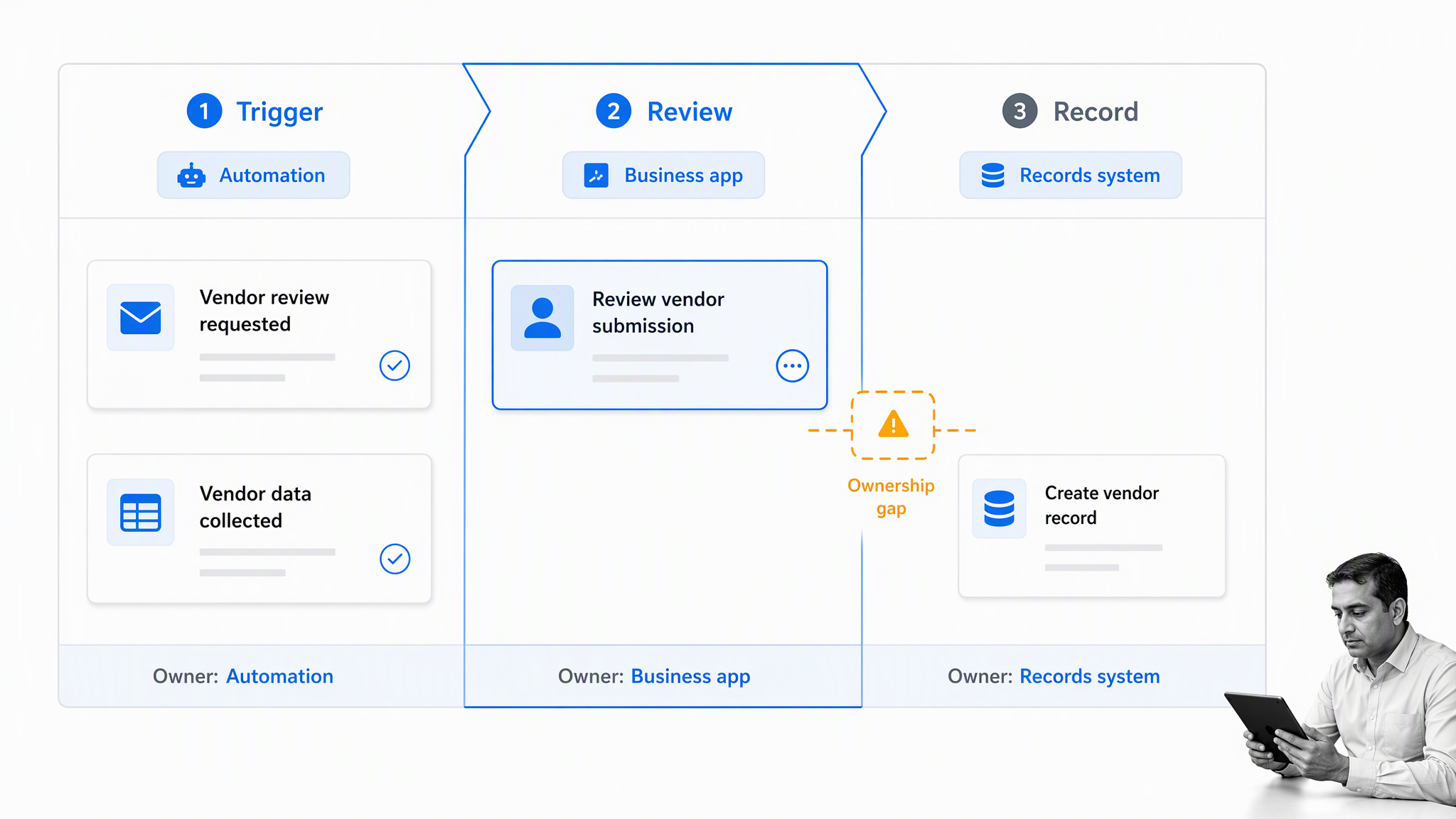Click the step 2 number badge
Viewport: 1456px width, 819px height.
pyautogui.click(x=614, y=111)
